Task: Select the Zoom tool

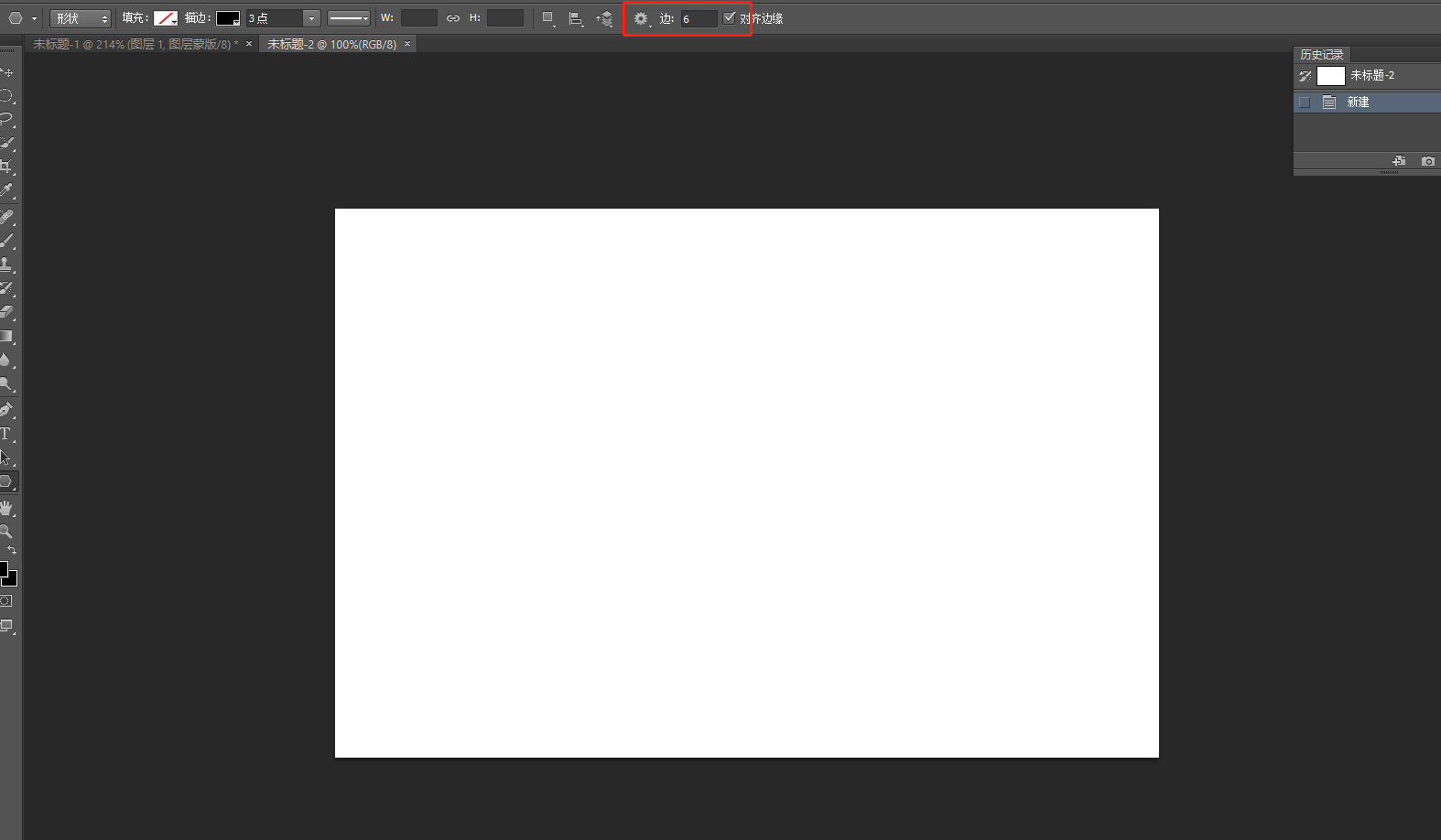Action: pyautogui.click(x=6, y=532)
